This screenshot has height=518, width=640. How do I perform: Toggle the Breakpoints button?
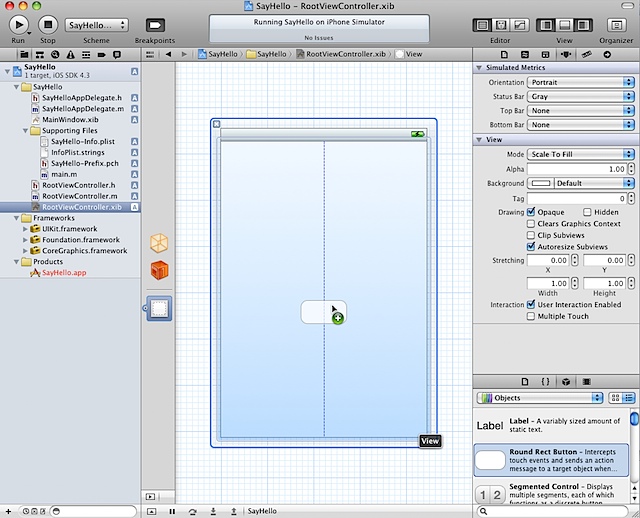(x=155, y=25)
